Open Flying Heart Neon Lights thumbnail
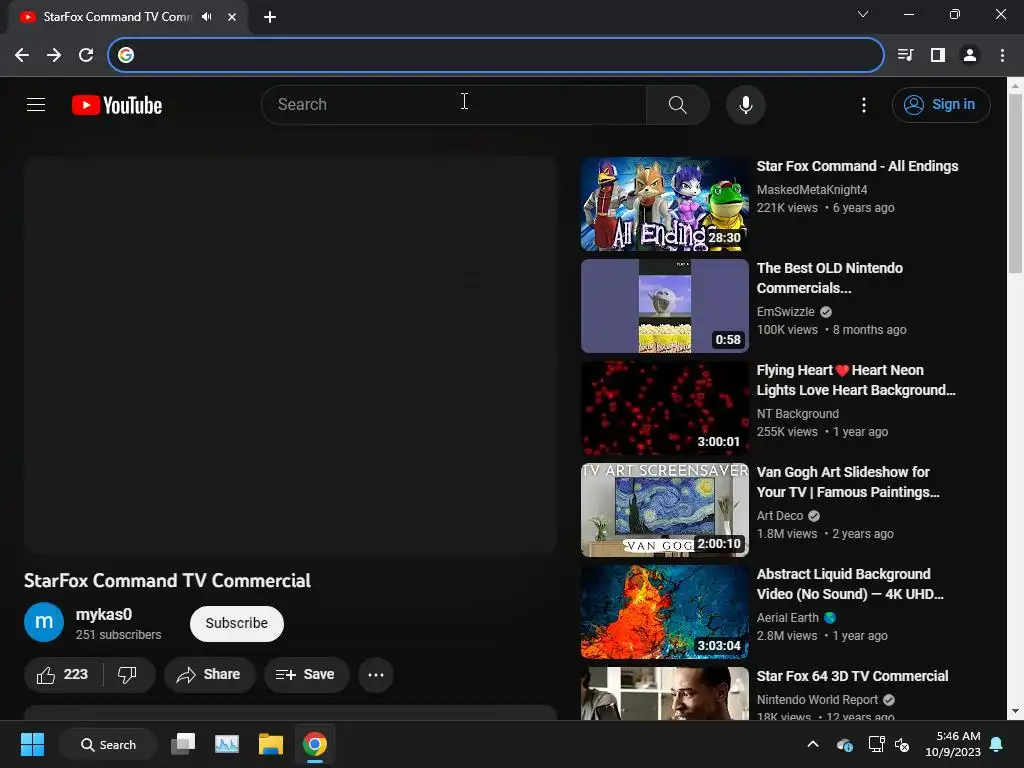The width and height of the screenshot is (1024, 768). (664, 408)
